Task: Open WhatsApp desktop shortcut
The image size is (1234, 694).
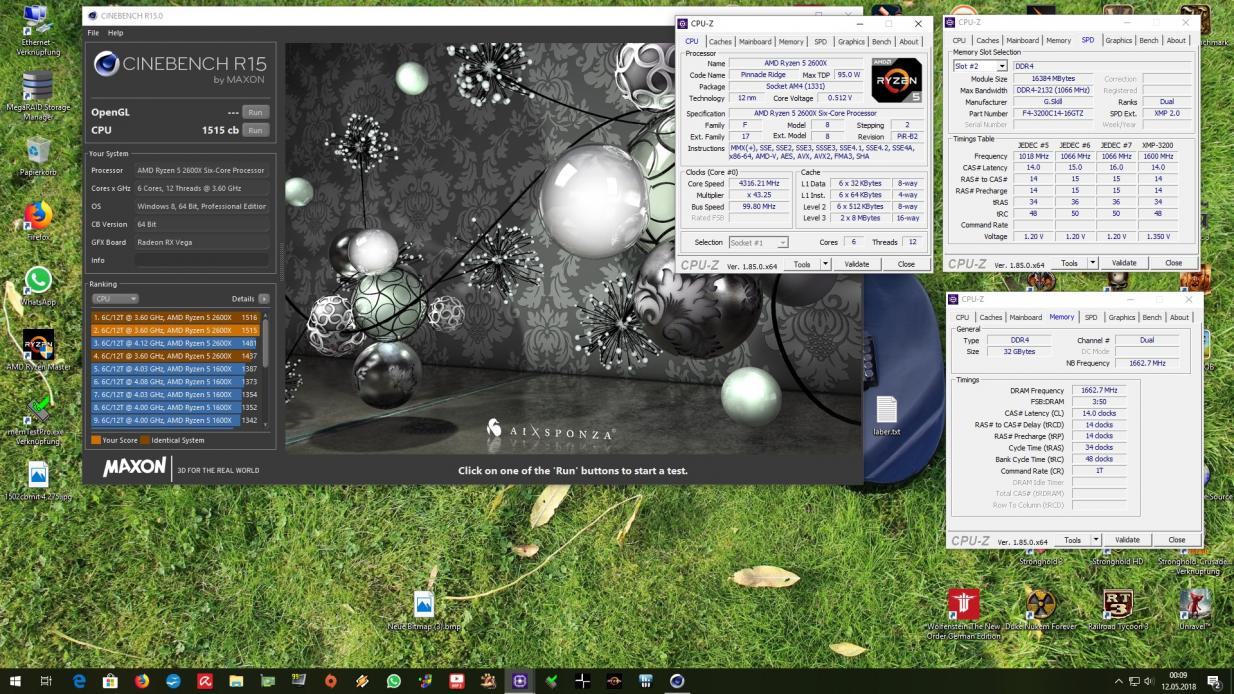Action: (x=38, y=287)
